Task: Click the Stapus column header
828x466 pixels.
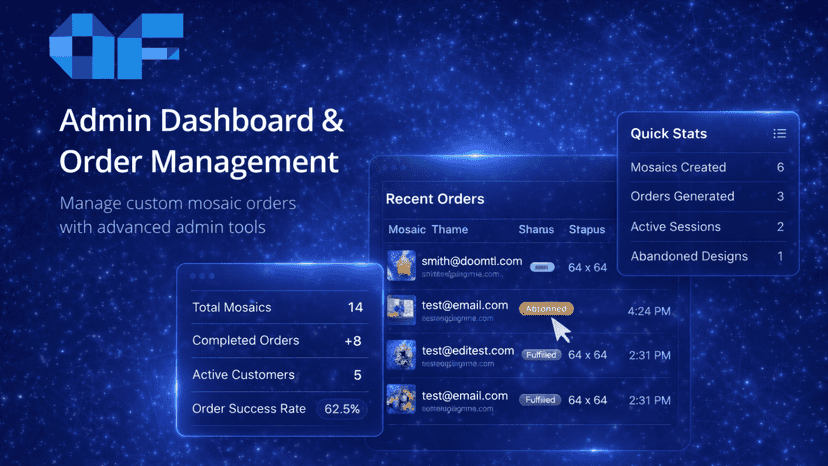Action: coord(587,229)
